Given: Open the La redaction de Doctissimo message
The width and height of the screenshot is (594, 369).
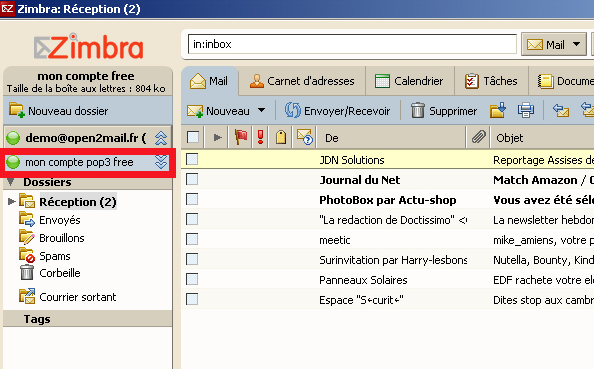Looking at the screenshot, I should (388, 220).
